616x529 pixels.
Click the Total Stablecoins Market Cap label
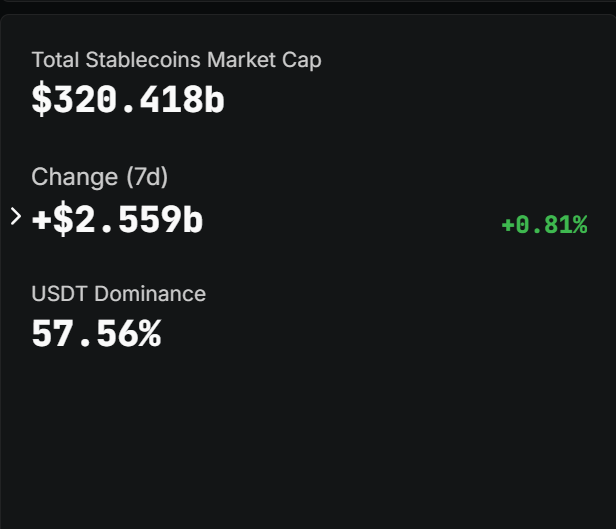176,60
